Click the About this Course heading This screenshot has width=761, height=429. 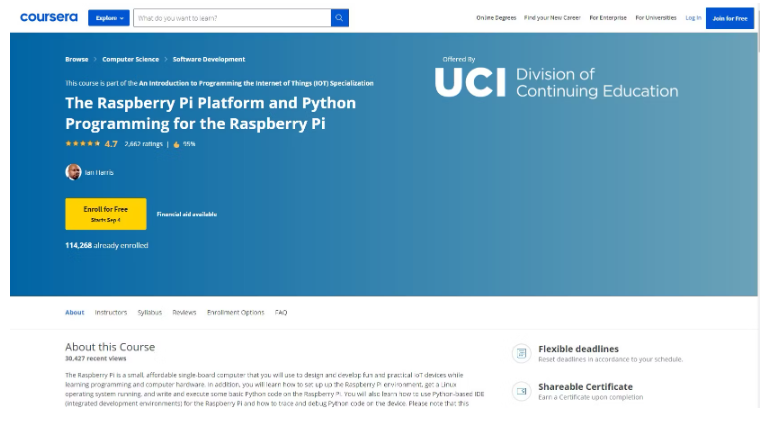pyautogui.click(x=110, y=347)
